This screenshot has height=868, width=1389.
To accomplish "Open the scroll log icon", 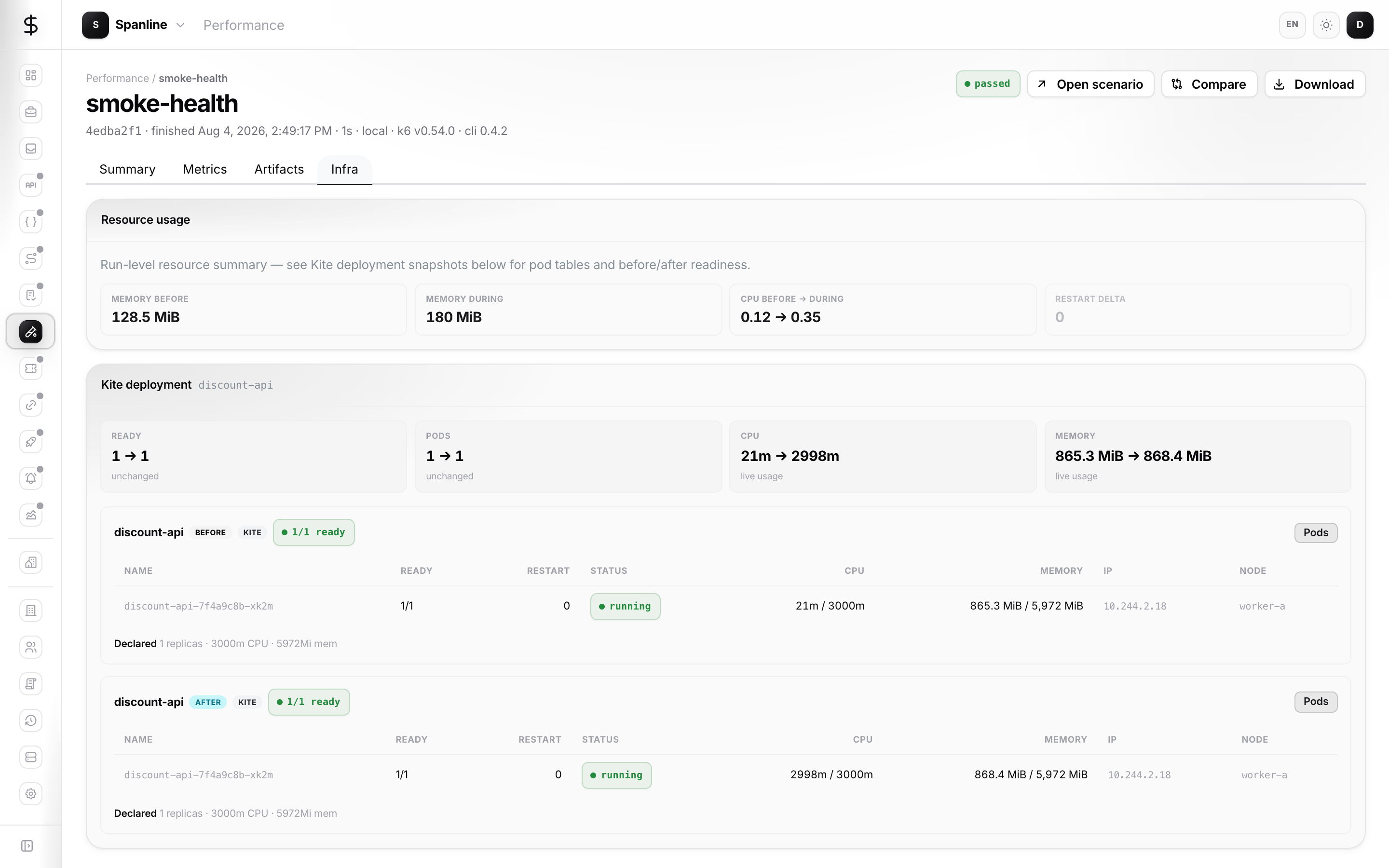I will [31, 684].
